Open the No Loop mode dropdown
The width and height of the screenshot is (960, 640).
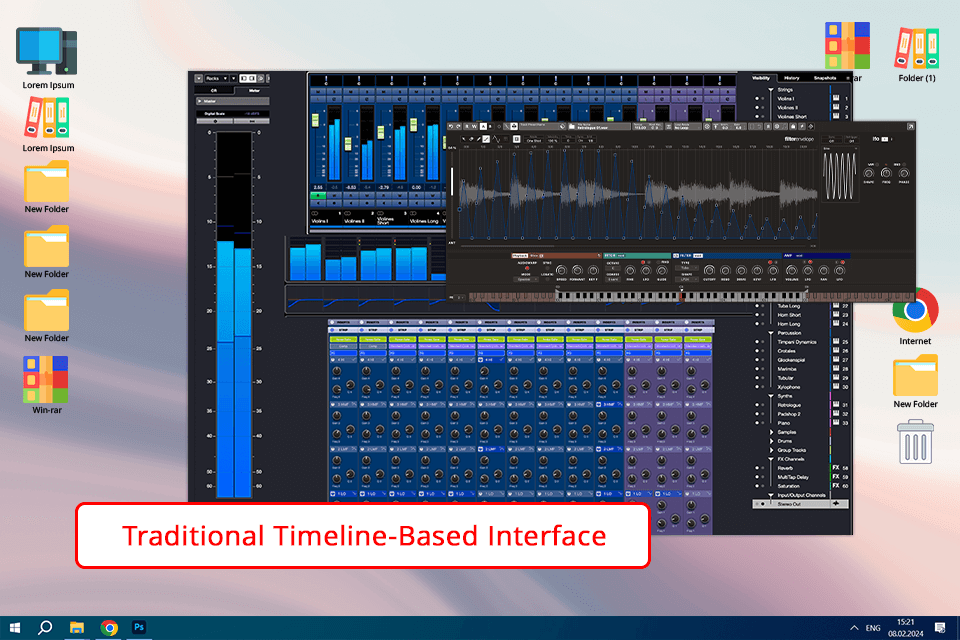pyautogui.click(x=688, y=127)
